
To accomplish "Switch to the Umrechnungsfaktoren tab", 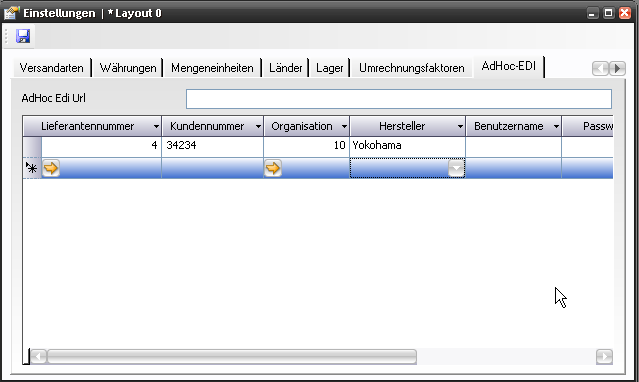I will point(412,68).
